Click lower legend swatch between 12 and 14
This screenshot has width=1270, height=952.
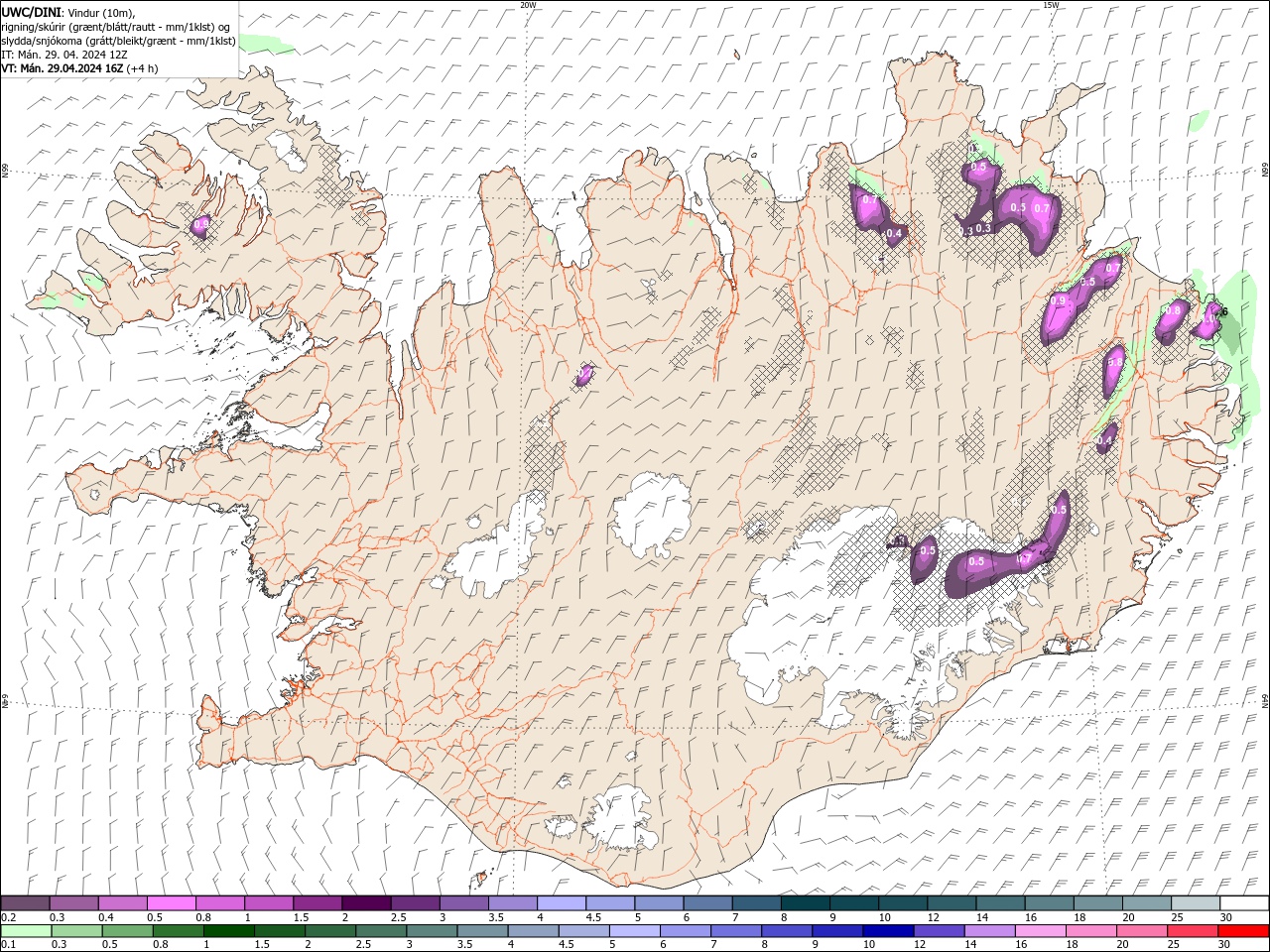[939, 931]
